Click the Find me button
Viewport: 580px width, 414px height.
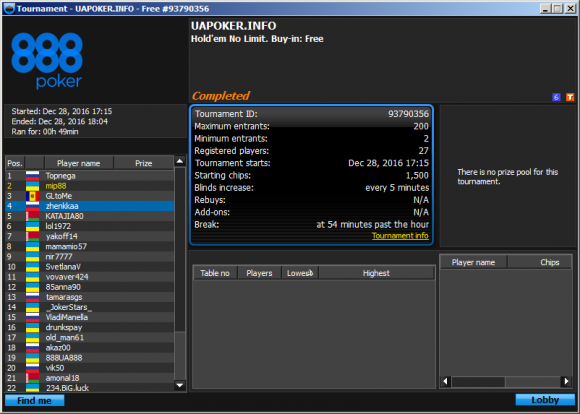pyautogui.click(x=34, y=401)
